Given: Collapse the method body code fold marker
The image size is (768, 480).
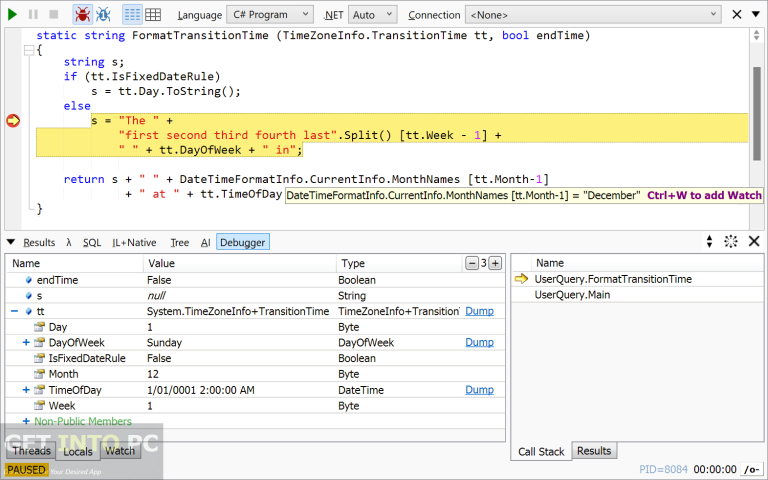Looking at the screenshot, I should (x=29, y=50).
